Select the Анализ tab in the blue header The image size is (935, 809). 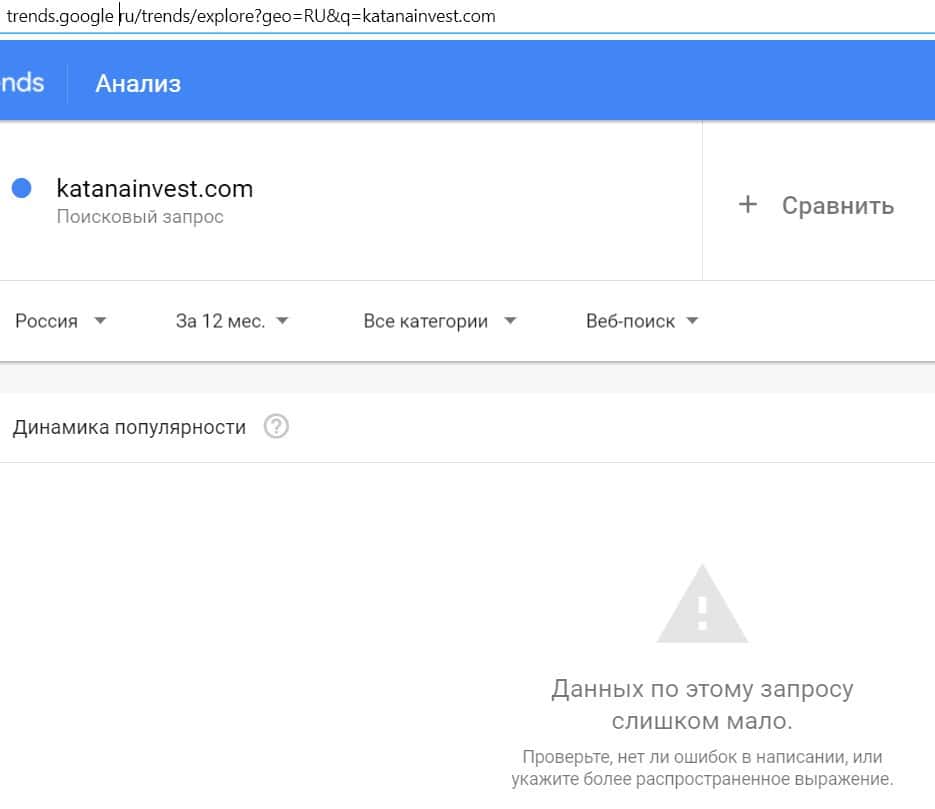[x=138, y=84]
